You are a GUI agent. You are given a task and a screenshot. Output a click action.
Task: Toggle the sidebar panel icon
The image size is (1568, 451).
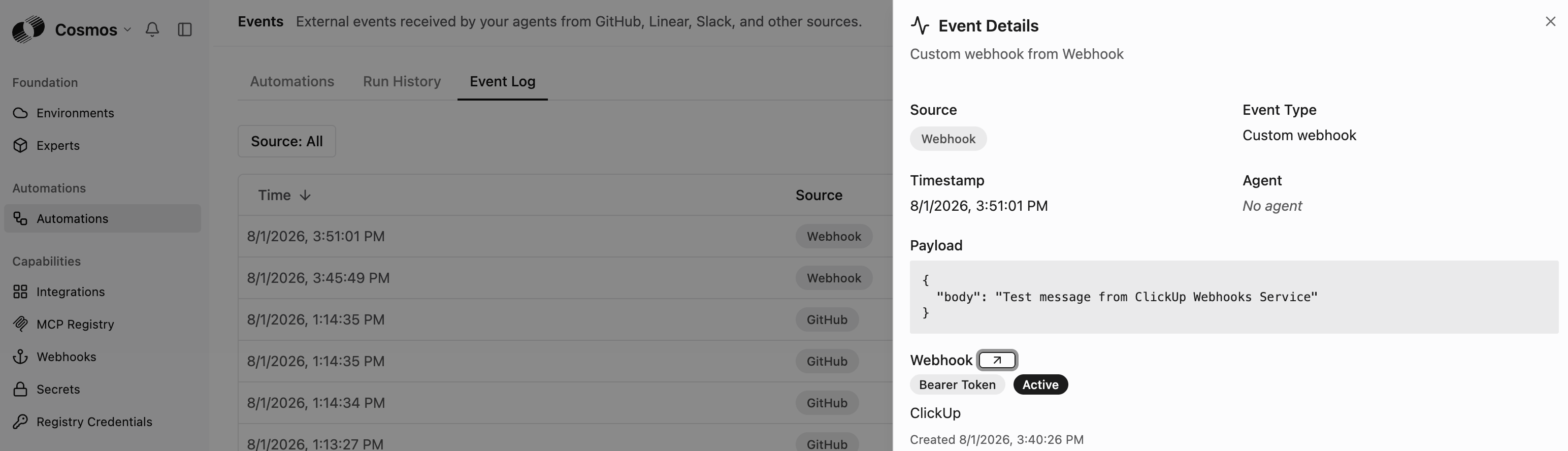185,29
